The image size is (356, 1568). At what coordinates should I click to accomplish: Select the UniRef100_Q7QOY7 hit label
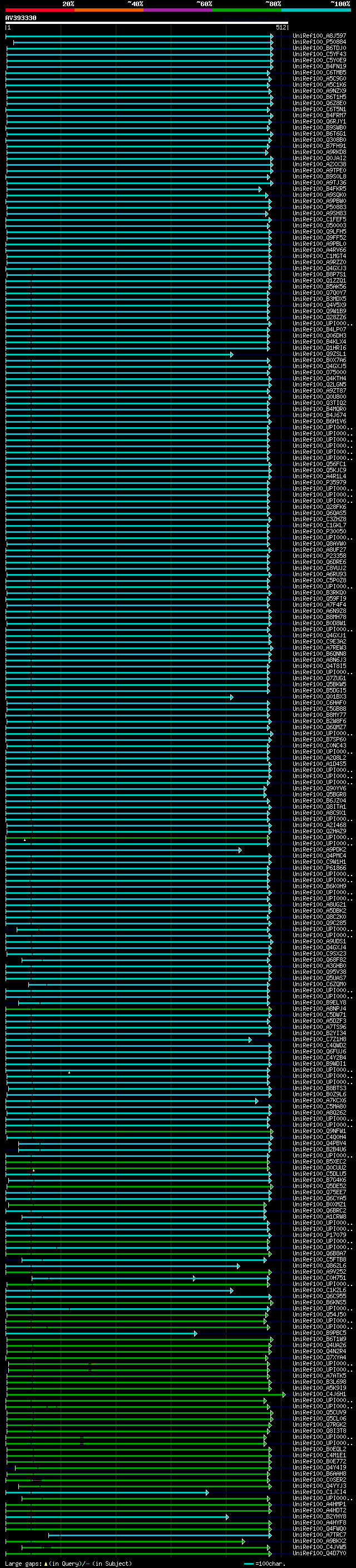click(x=319, y=293)
